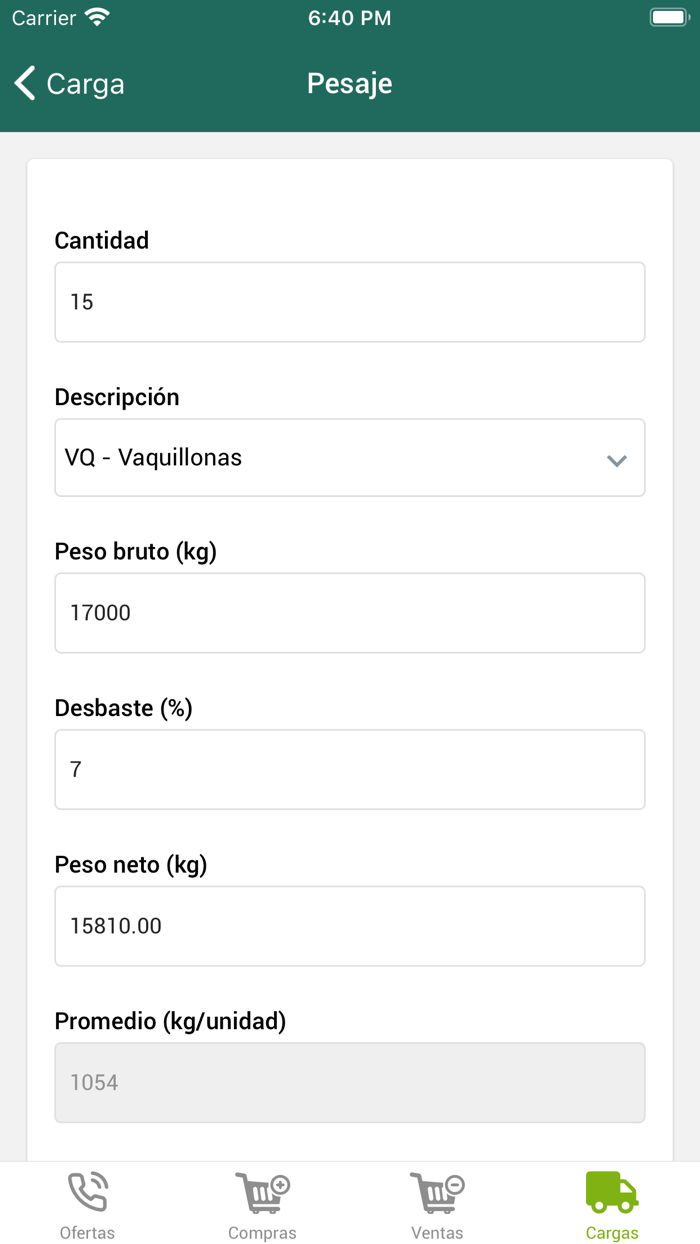Focus the Desbaste percentage field
Screen dimensions: 700x1244
coord(350,769)
